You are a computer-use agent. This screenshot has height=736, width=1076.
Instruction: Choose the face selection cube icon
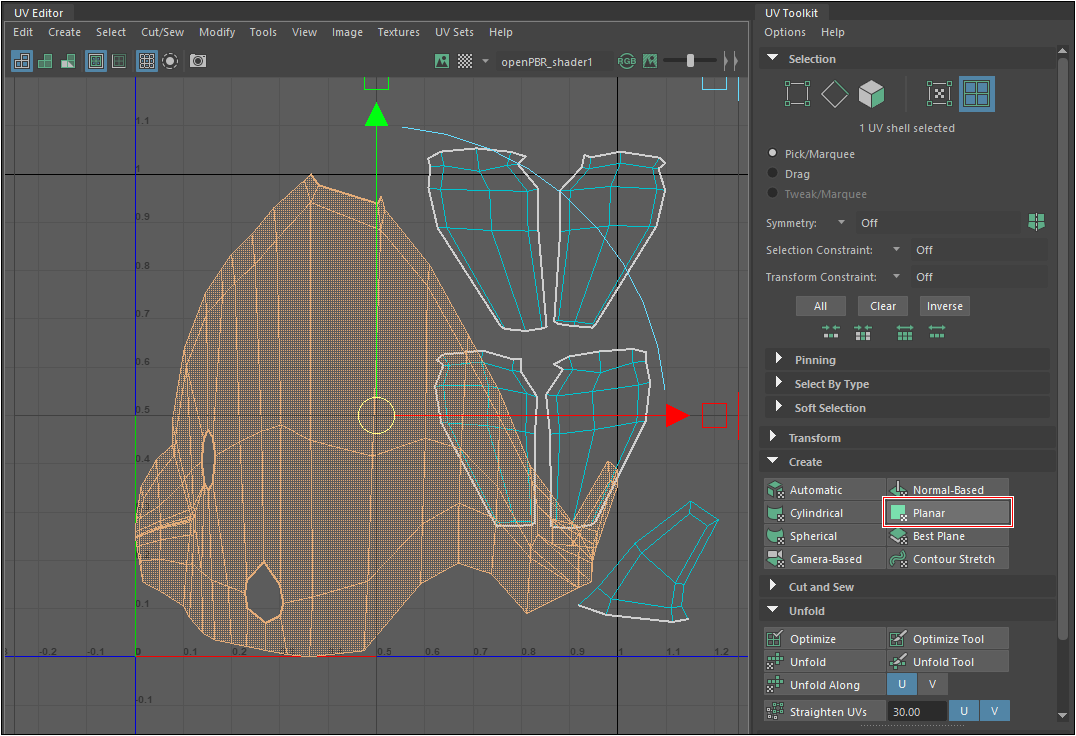pos(872,95)
